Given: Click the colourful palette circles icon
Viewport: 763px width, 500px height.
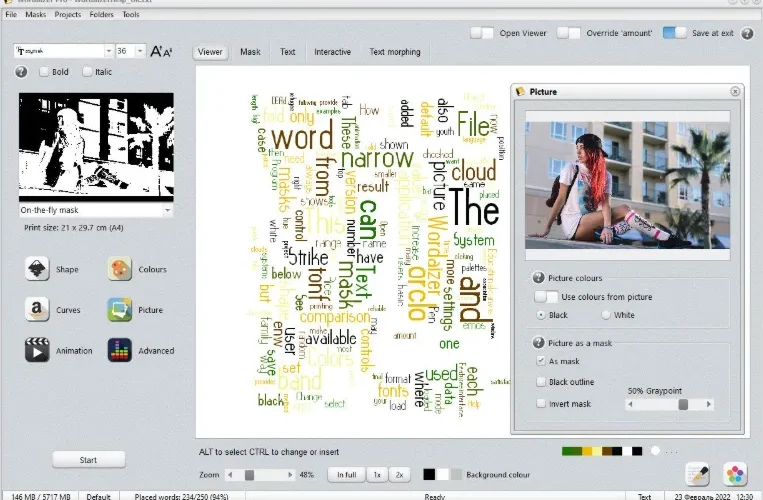Looking at the screenshot, I should [735, 474].
